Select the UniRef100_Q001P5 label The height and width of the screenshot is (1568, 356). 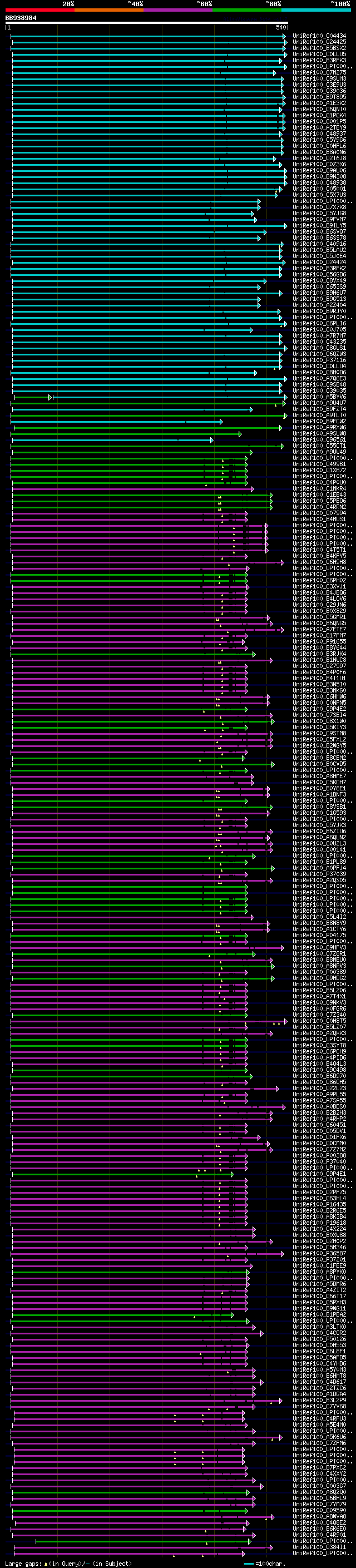[319, 122]
